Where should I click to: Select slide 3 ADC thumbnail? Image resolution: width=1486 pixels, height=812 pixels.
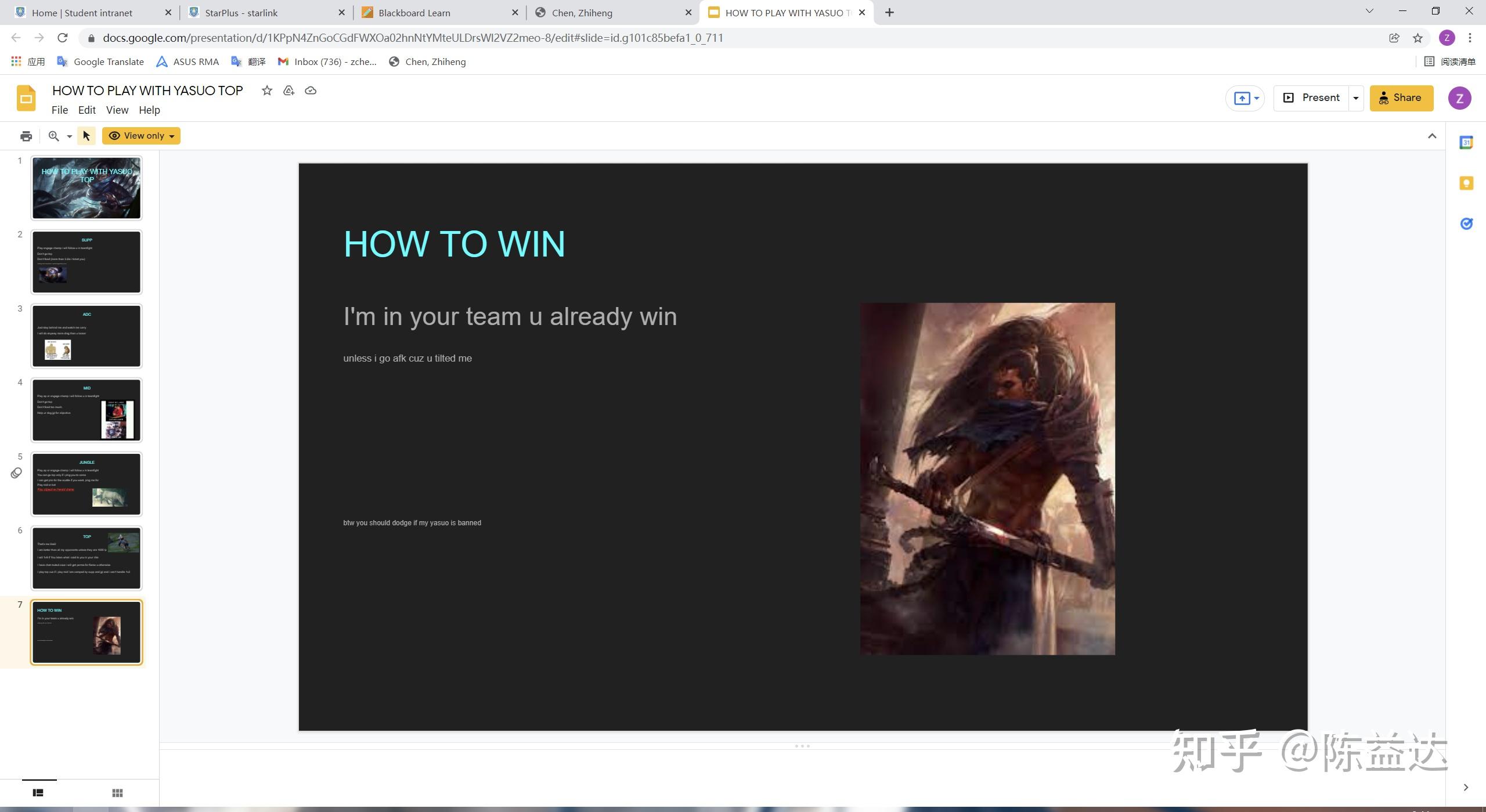(x=86, y=336)
